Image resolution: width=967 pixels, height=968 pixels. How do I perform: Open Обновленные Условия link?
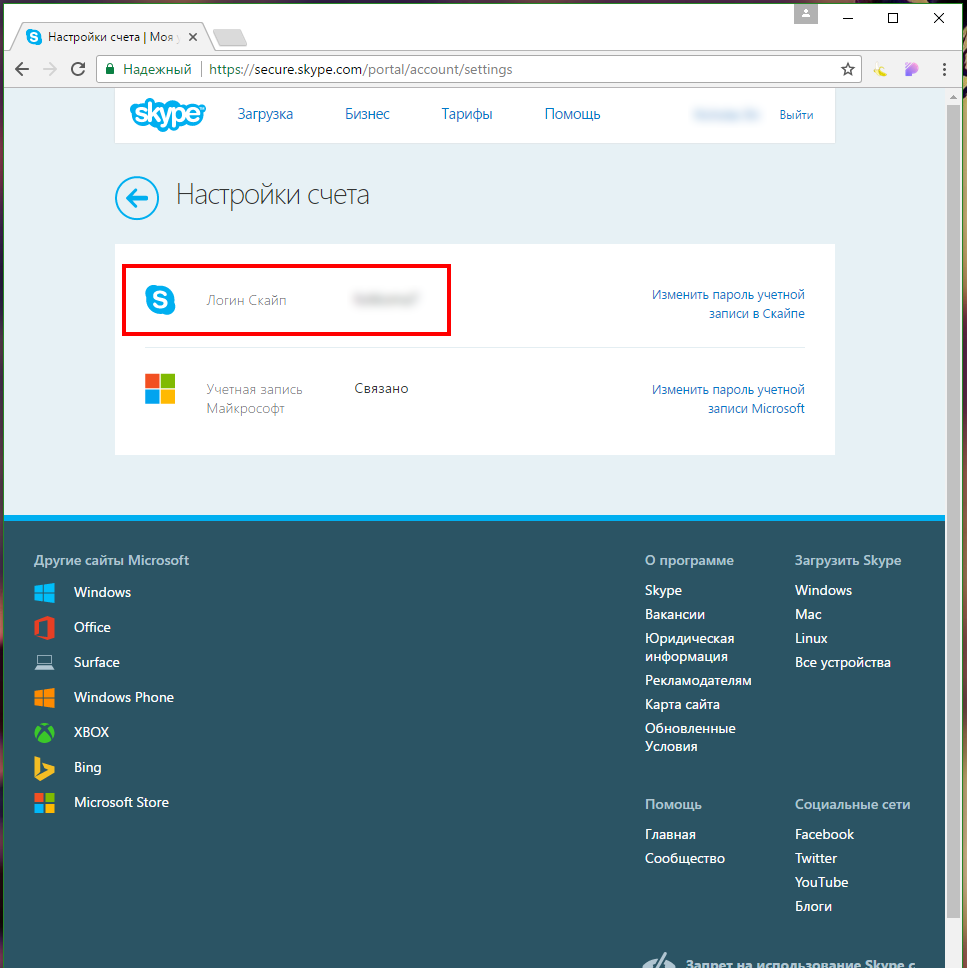coord(690,738)
